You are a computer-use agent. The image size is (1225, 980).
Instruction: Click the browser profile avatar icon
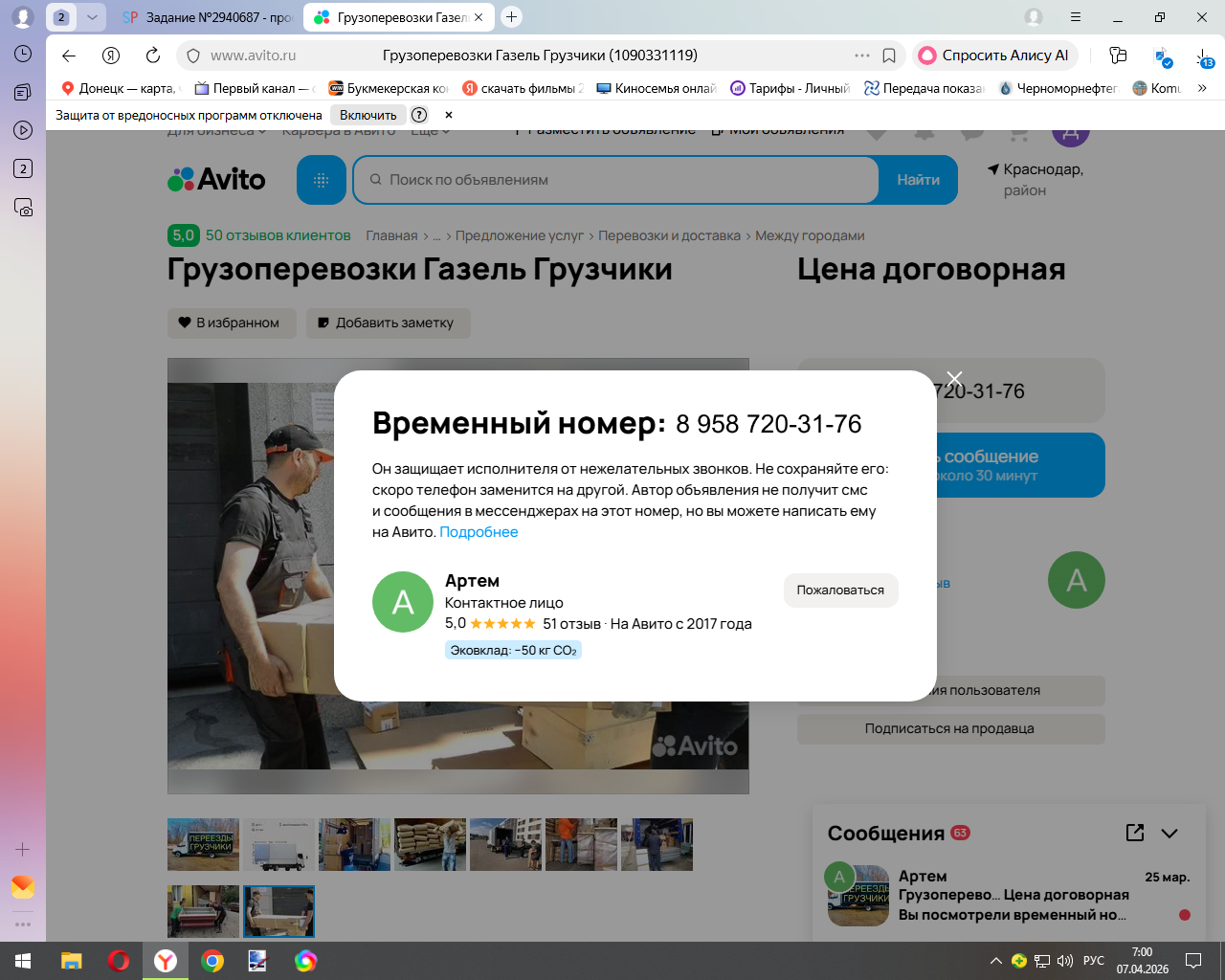coord(23,17)
